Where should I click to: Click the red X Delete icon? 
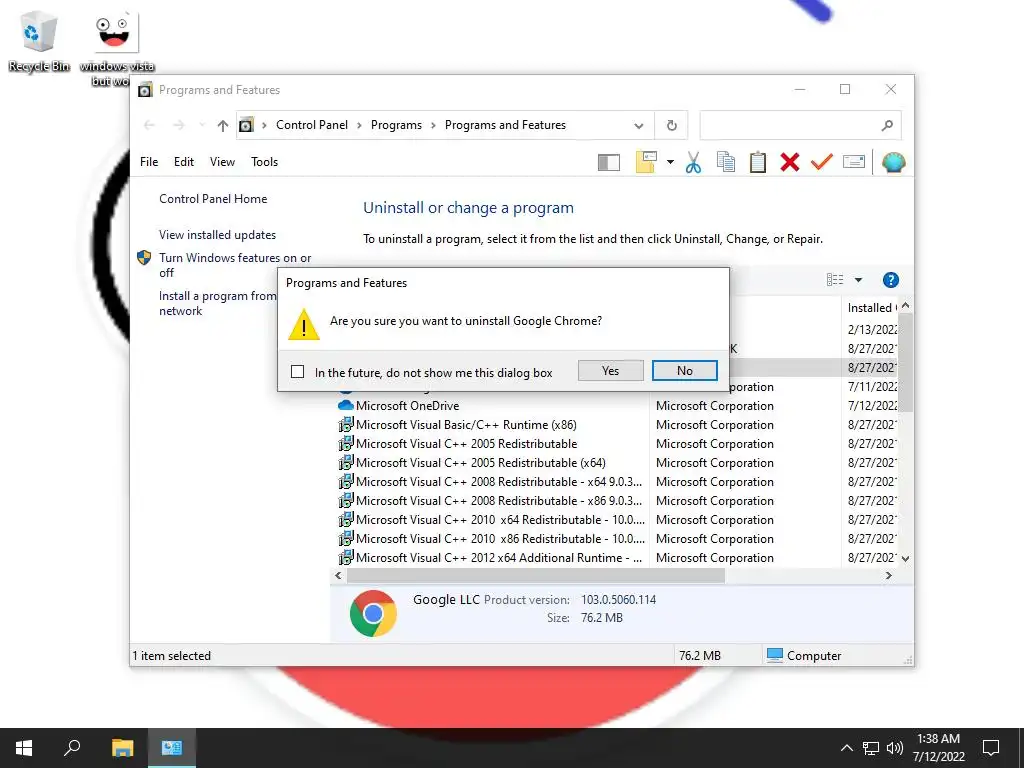coord(790,162)
